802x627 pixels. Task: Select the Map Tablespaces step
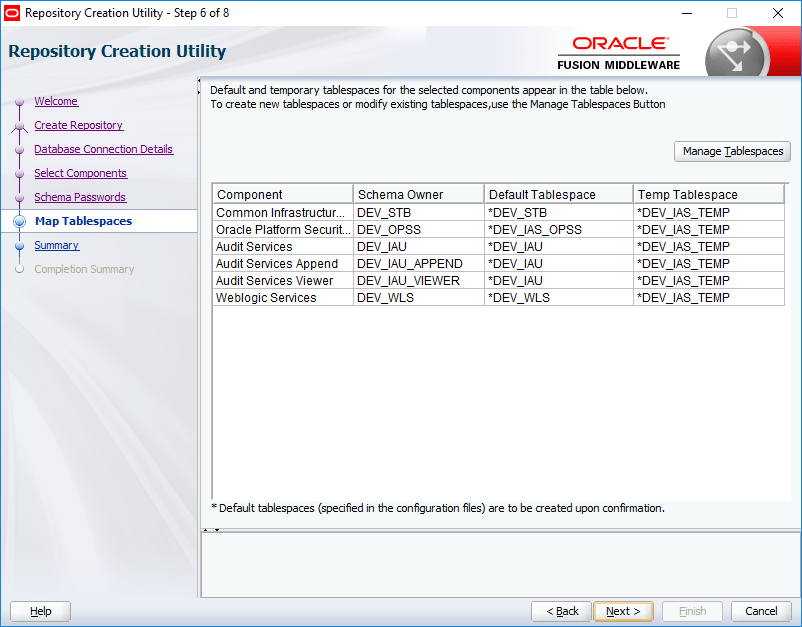click(x=83, y=221)
